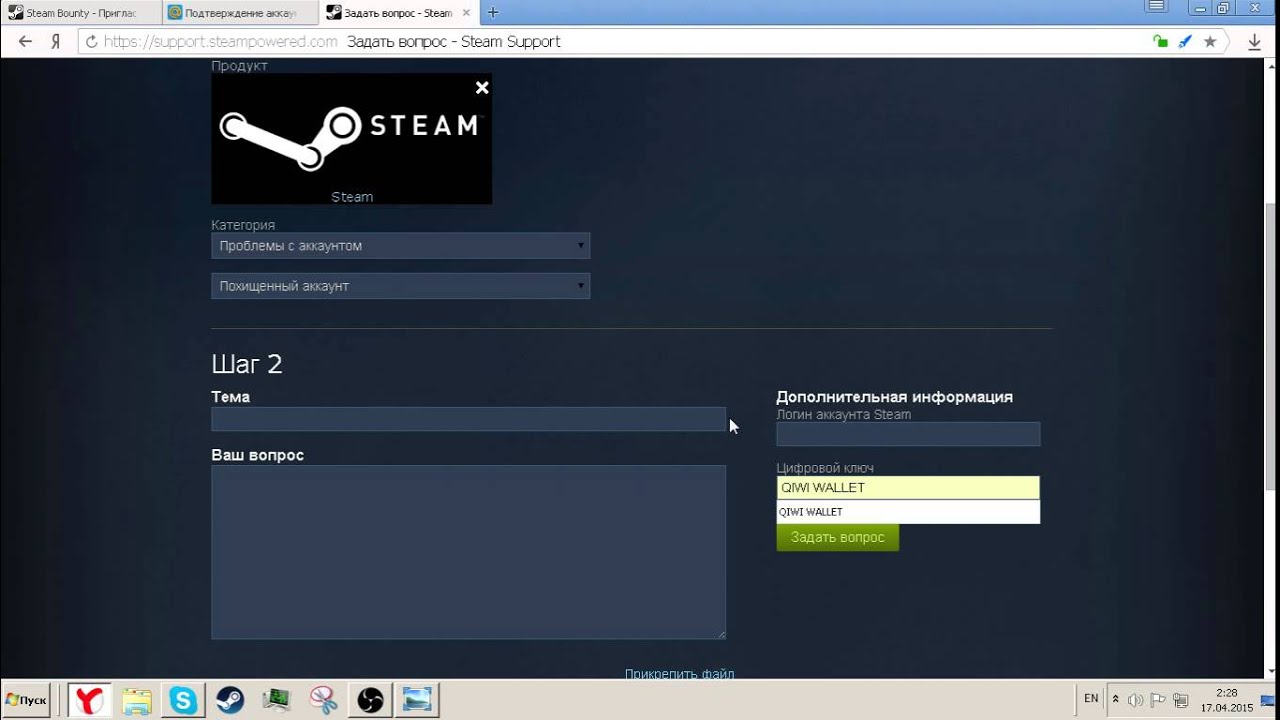Switch to Steam Bounty tab
The image size is (1280, 720).
coord(81,13)
